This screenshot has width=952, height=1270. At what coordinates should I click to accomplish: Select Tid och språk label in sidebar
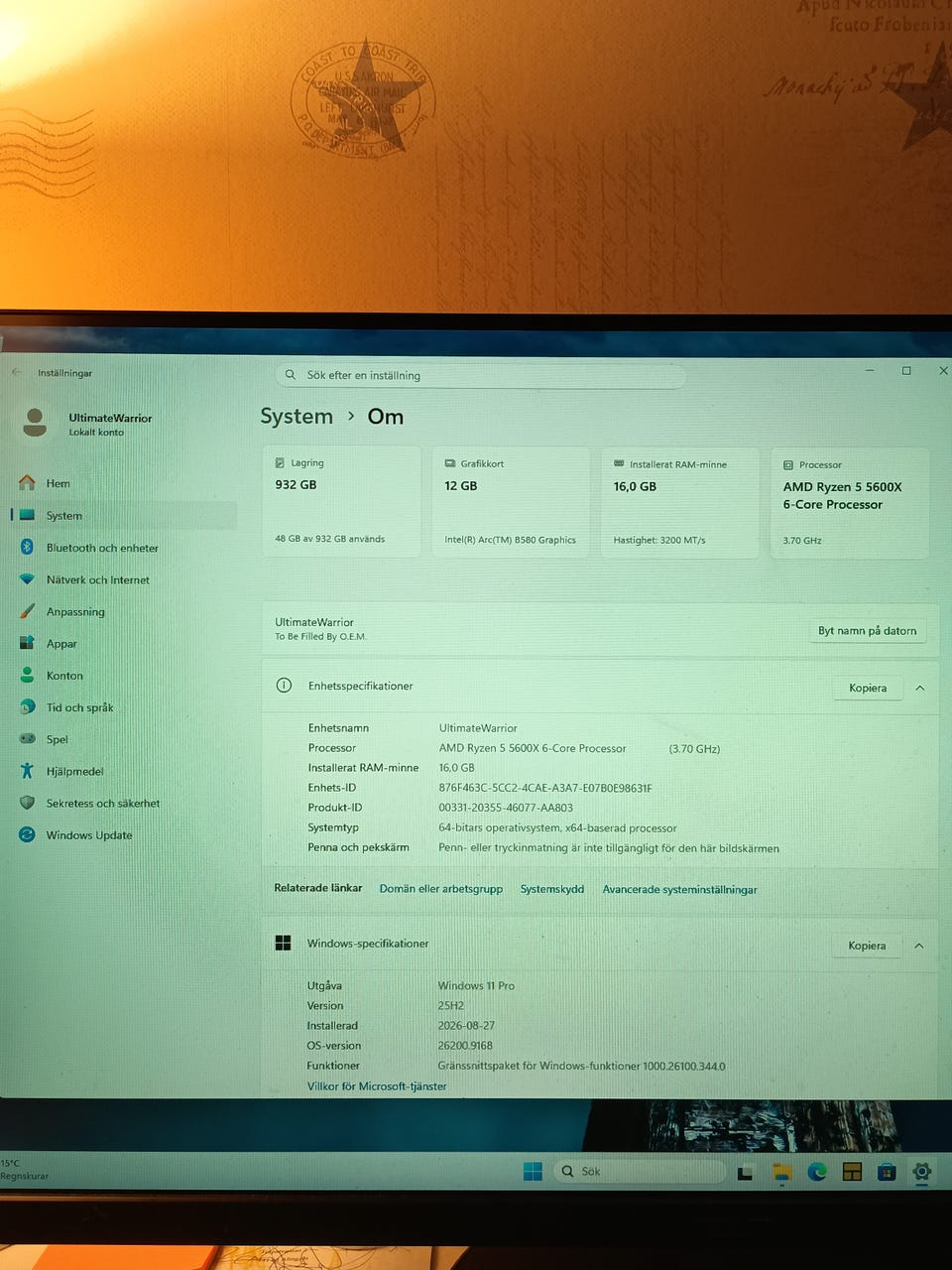pyautogui.click(x=79, y=707)
